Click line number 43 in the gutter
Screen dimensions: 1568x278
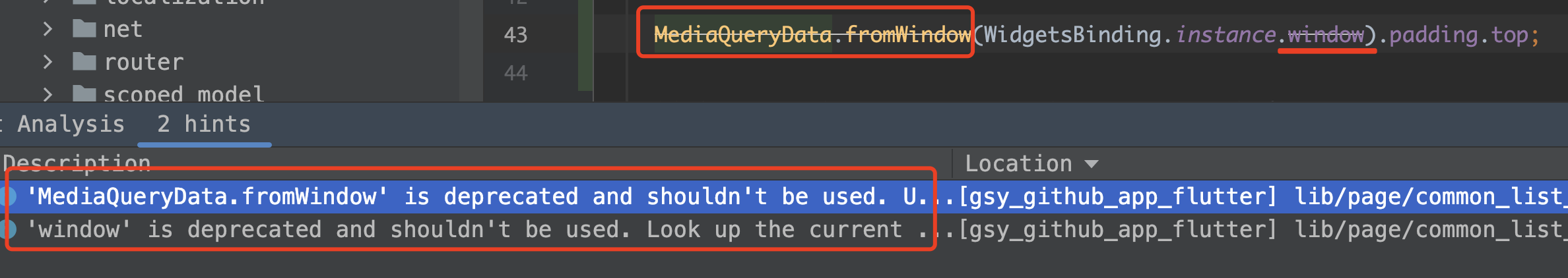click(515, 34)
